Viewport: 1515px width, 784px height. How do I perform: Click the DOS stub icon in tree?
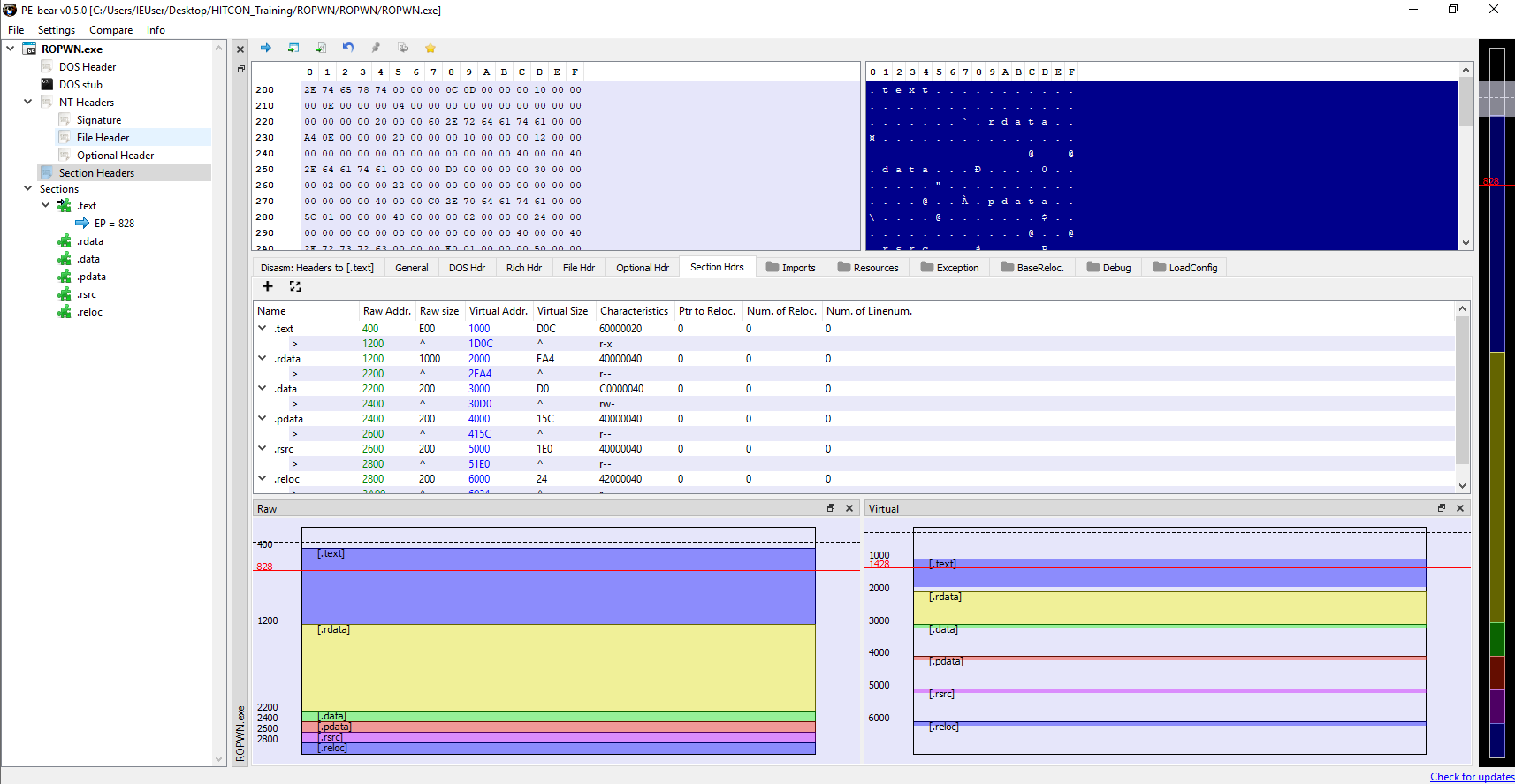click(x=47, y=85)
